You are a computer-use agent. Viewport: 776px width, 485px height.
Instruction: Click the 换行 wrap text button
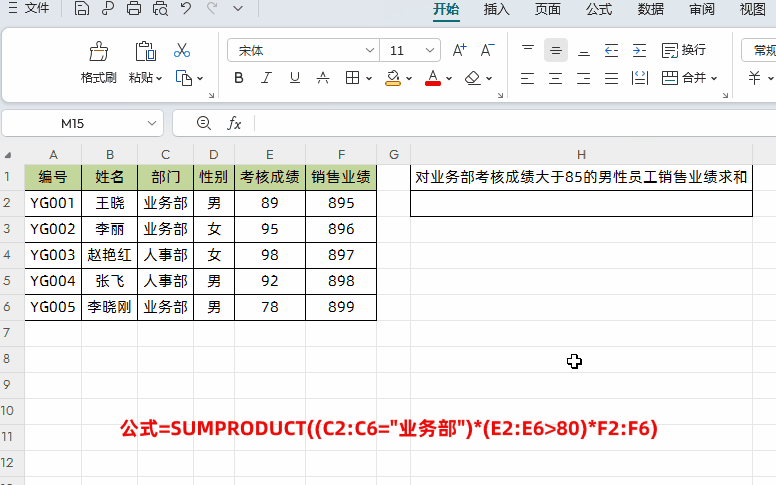683,50
